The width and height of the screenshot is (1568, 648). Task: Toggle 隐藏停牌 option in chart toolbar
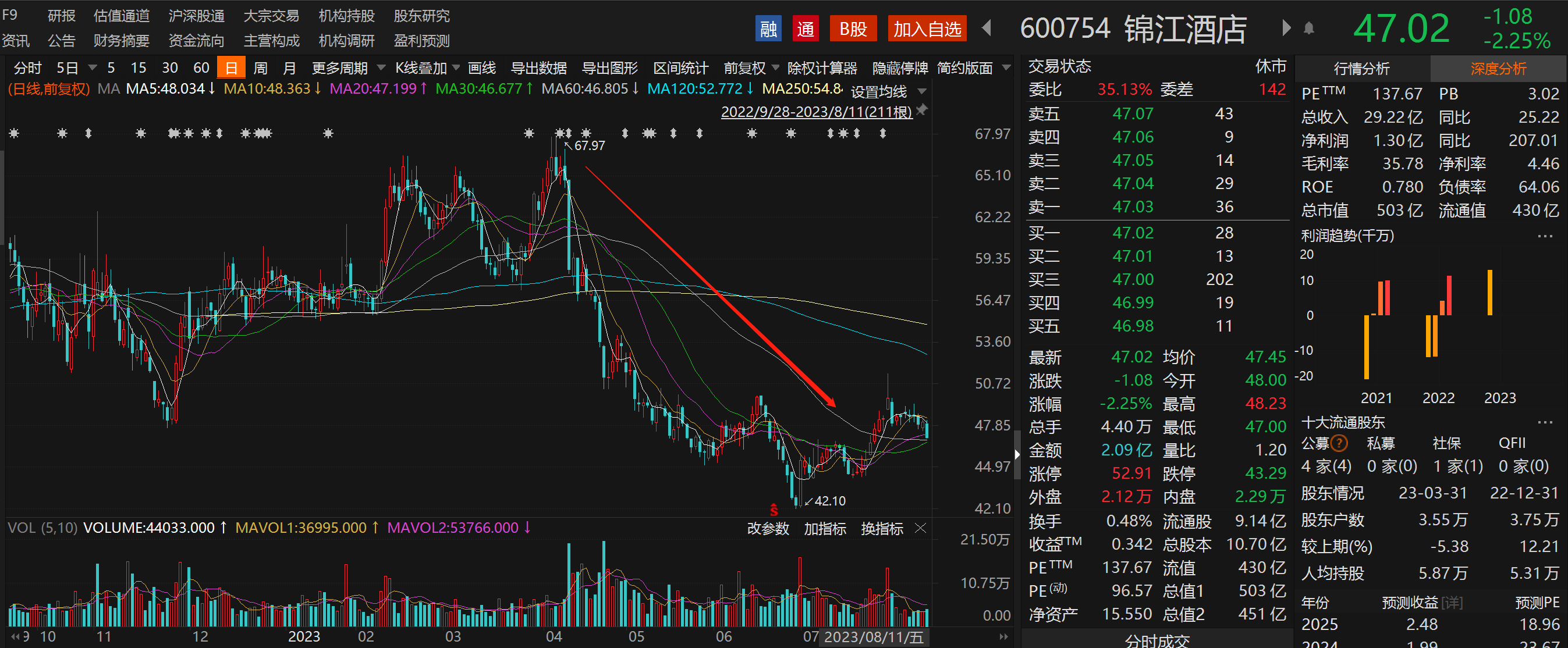click(x=900, y=67)
